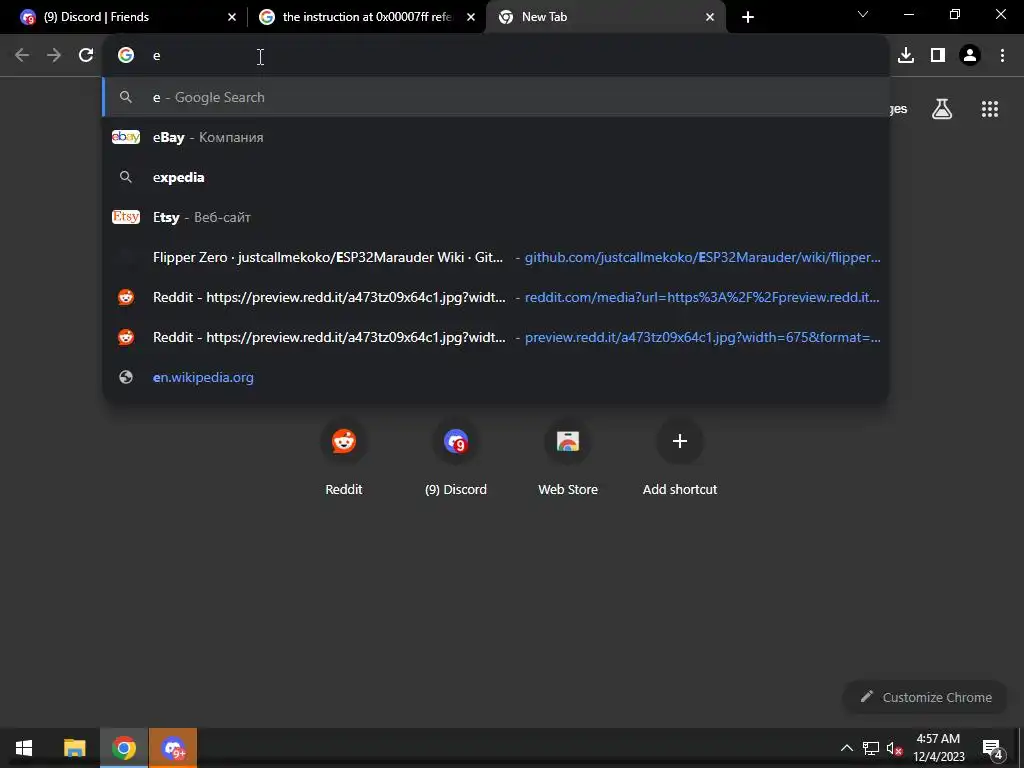Open the (9) Discord shortcut tile
Viewport: 1024px width, 768px height.
pyautogui.click(x=456, y=457)
